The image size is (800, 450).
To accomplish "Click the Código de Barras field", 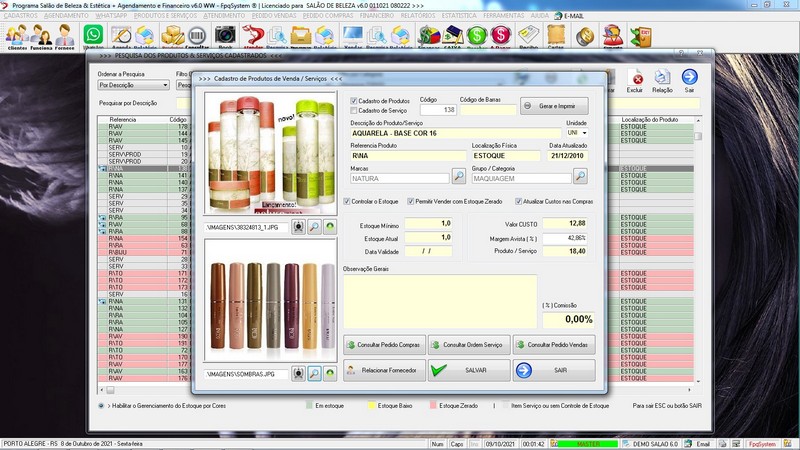I will [488, 110].
